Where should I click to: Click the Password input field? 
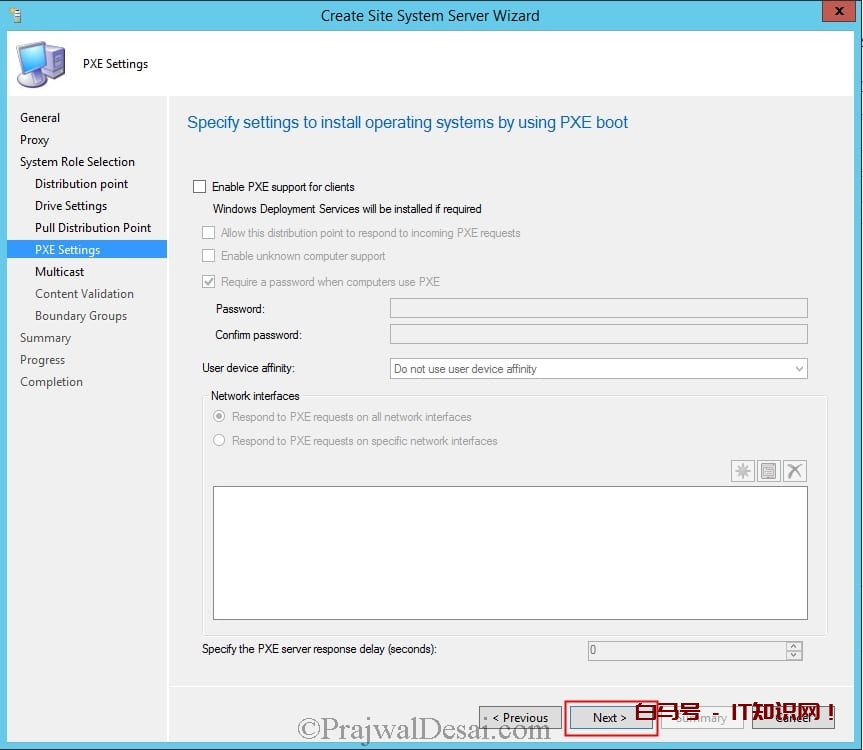(x=598, y=308)
